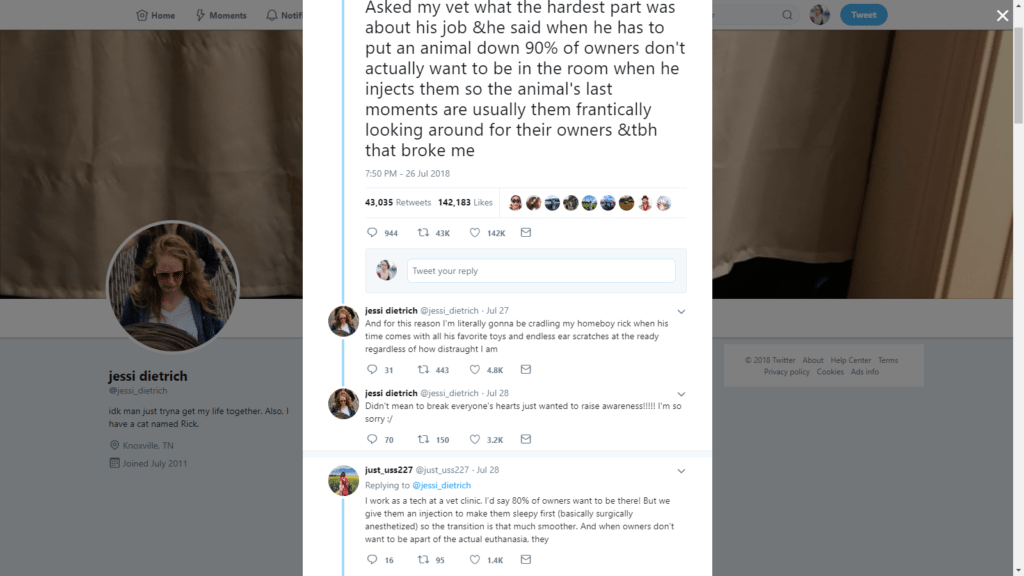Open the Home tab
Viewport: 1024px width, 576px height.
[x=155, y=15]
